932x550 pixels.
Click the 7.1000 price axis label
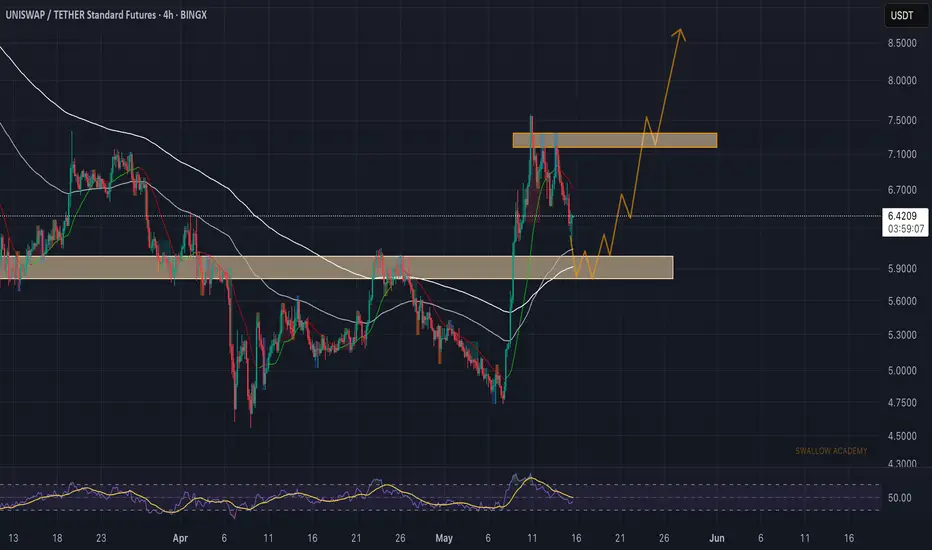click(x=902, y=154)
